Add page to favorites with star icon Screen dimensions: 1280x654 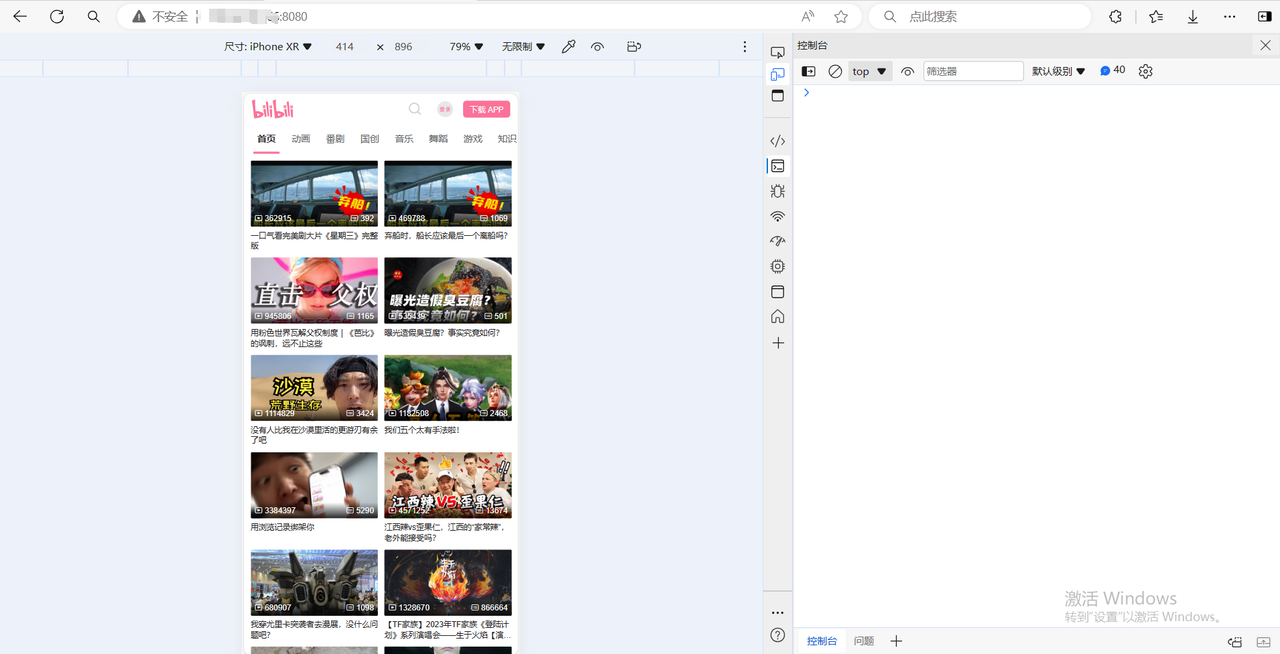click(841, 17)
